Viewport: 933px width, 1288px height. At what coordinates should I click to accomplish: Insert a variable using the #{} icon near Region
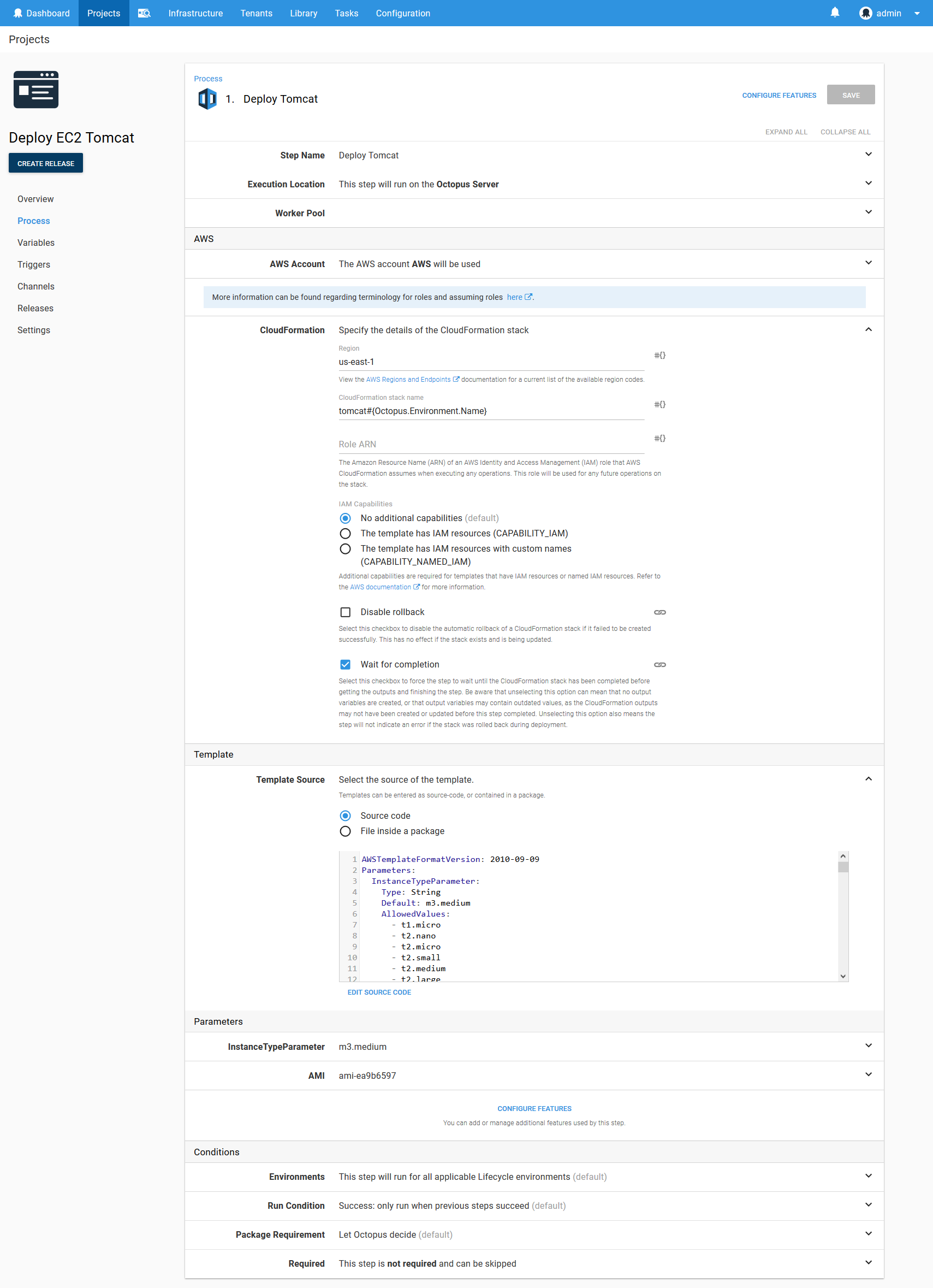[x=659, y=355]
